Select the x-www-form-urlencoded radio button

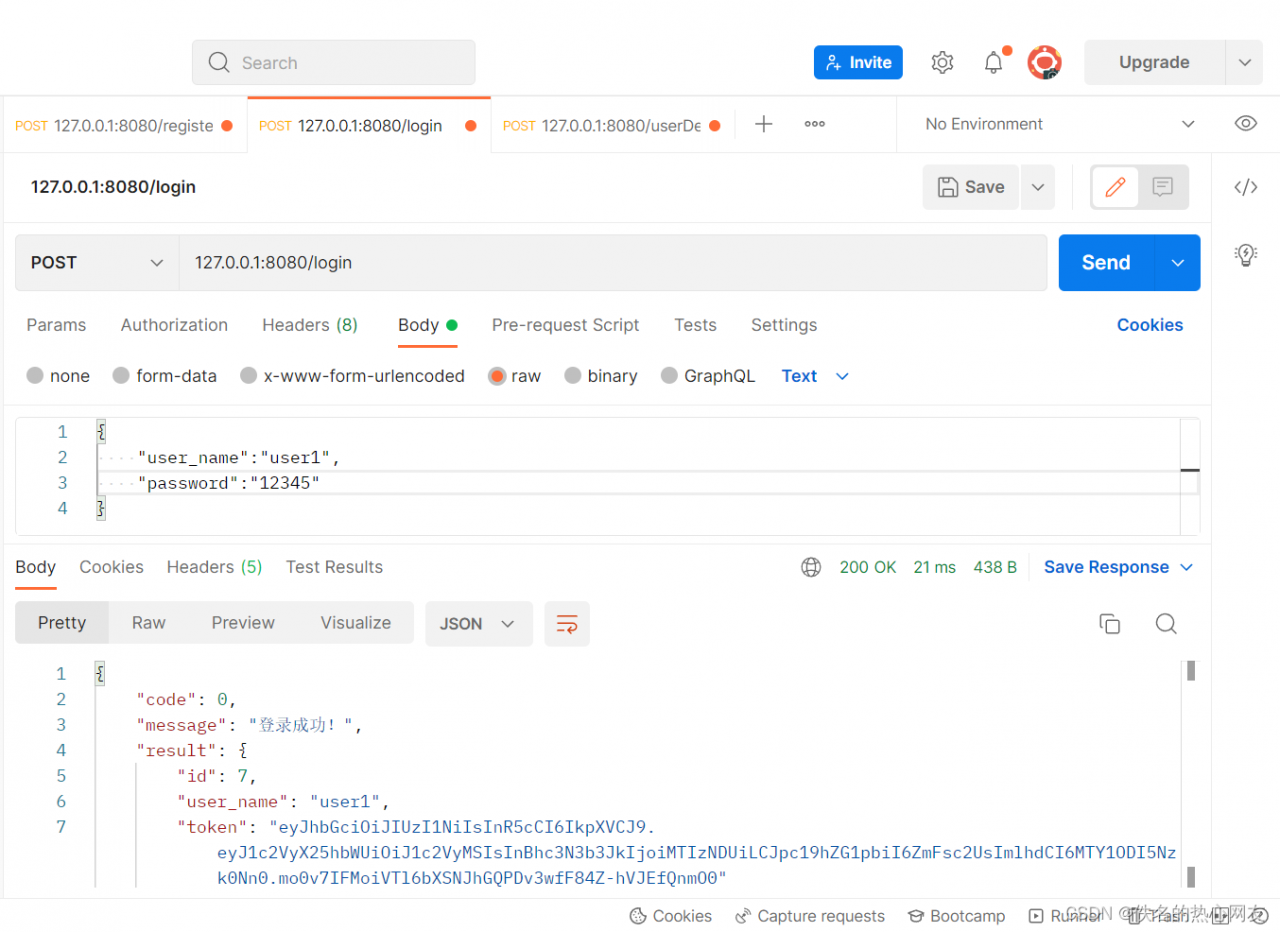[249, 376]
